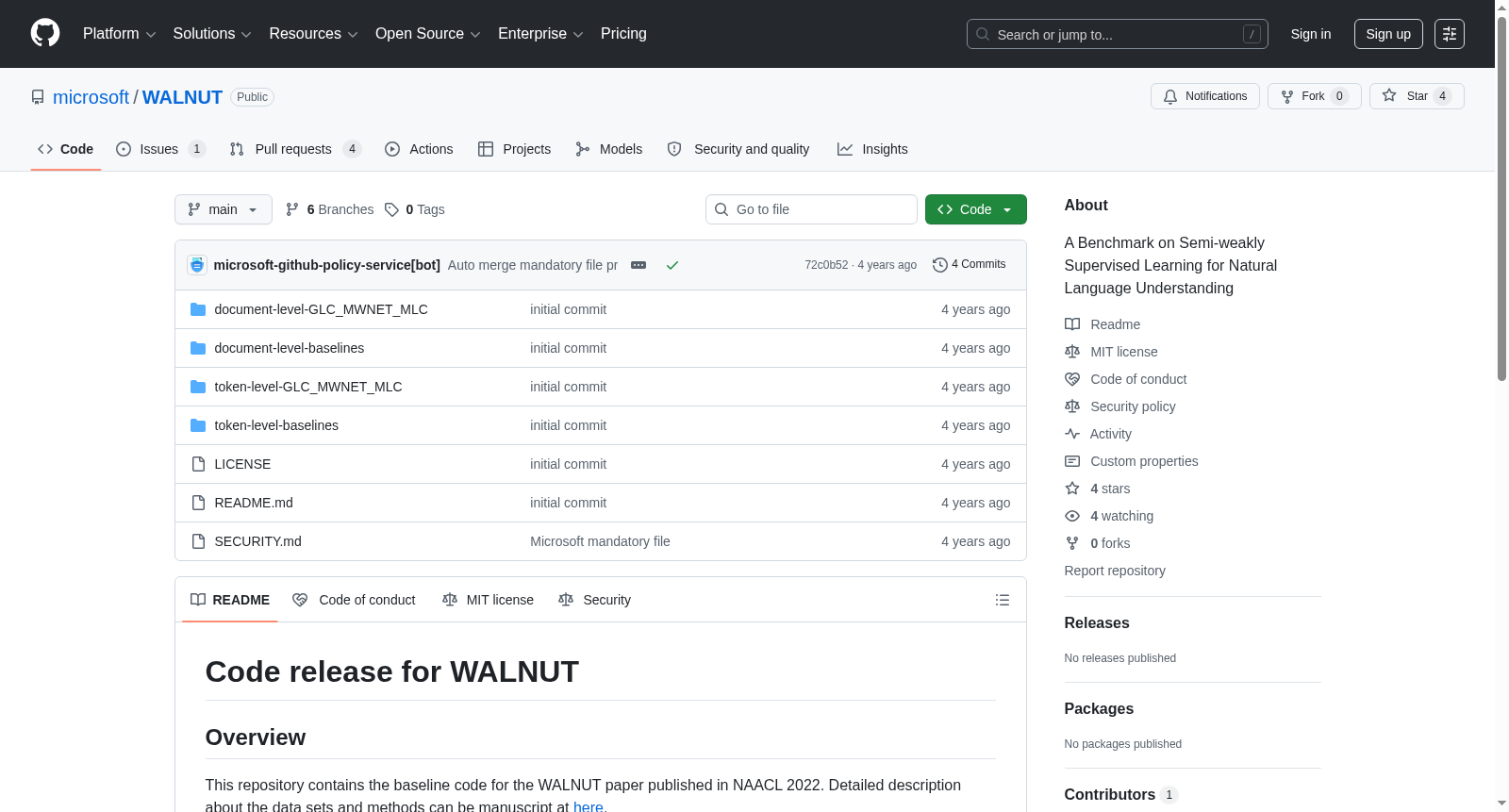This screenshot has height=812, width=1509.
Task: Expand the Open Source menu
Action: (x=428, y=34)
